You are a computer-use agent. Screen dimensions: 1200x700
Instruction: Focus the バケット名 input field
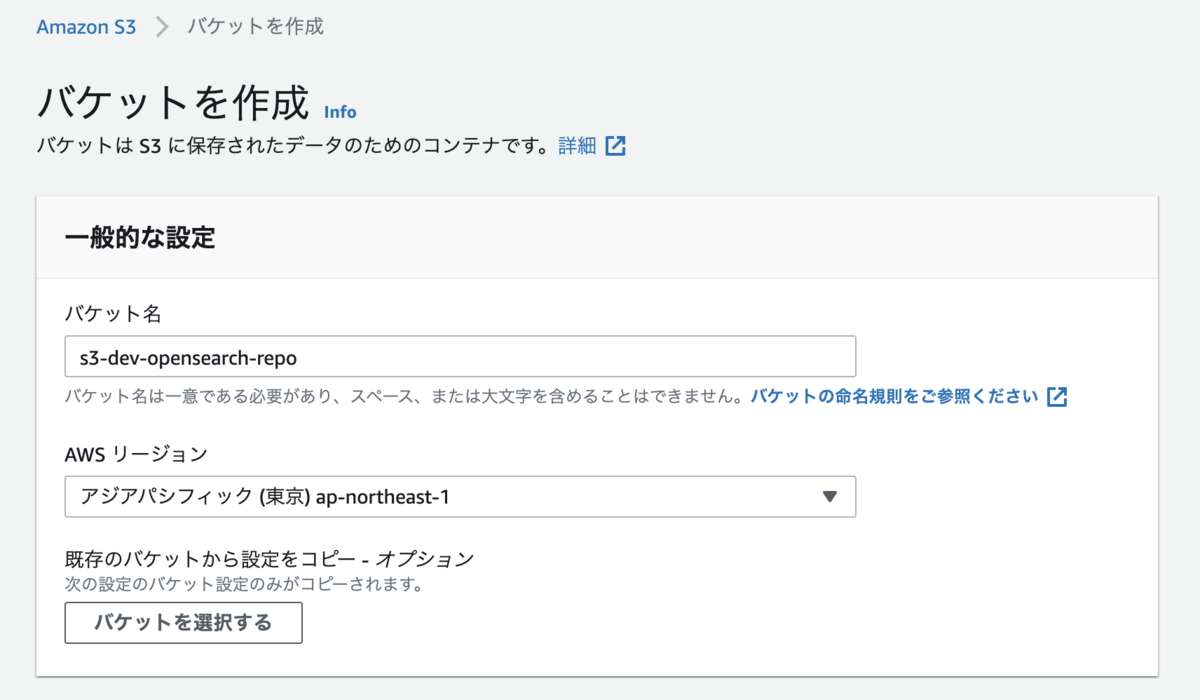pyautogui.click(x=460, y=357)
